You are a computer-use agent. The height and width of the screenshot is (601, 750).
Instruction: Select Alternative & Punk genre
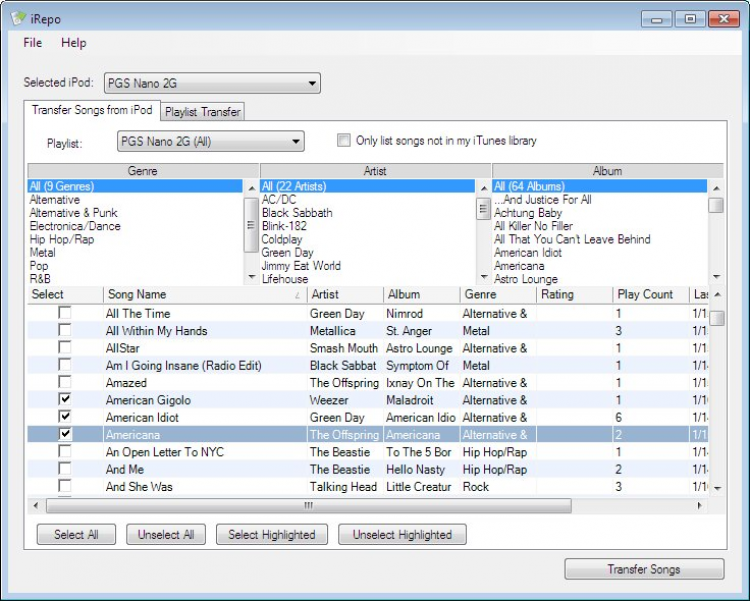pyautogui.click(x=135, y=212)
